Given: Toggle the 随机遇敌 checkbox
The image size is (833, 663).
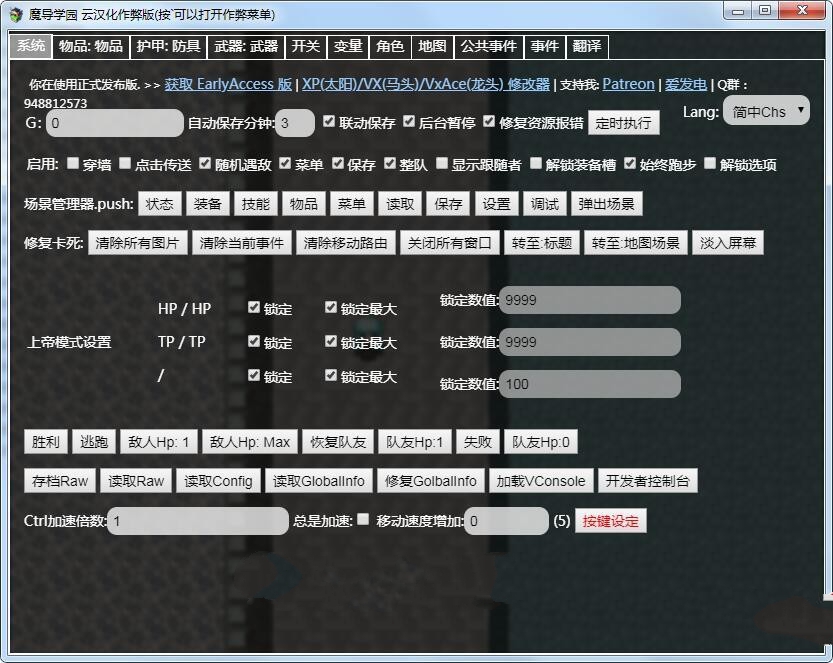Looking at the screenshot, I should tap(205, 163).
